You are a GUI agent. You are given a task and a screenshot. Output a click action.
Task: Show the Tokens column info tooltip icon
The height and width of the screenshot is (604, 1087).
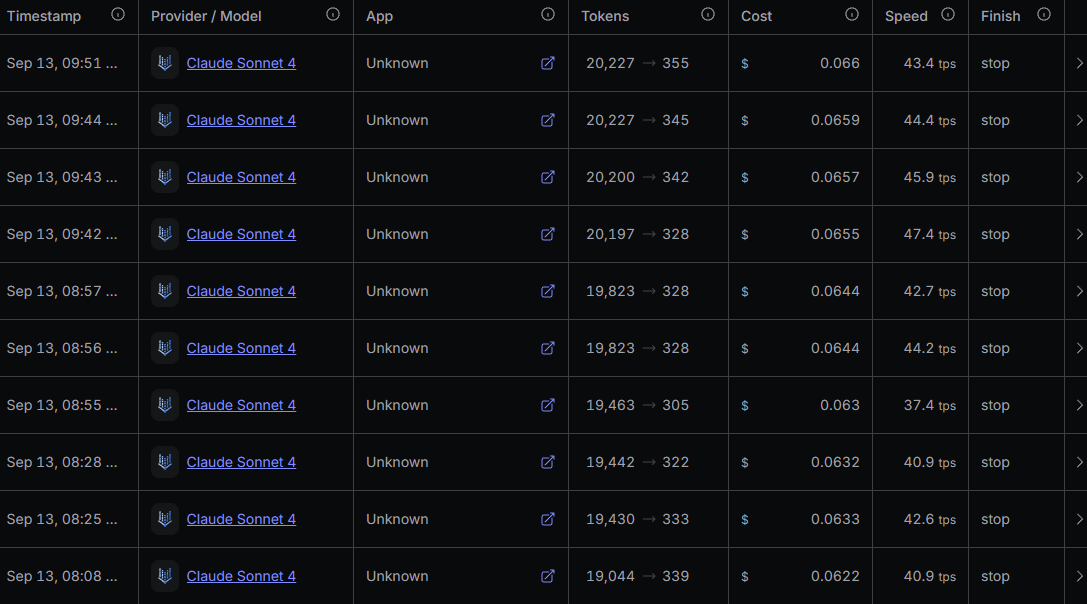[708, 15]
